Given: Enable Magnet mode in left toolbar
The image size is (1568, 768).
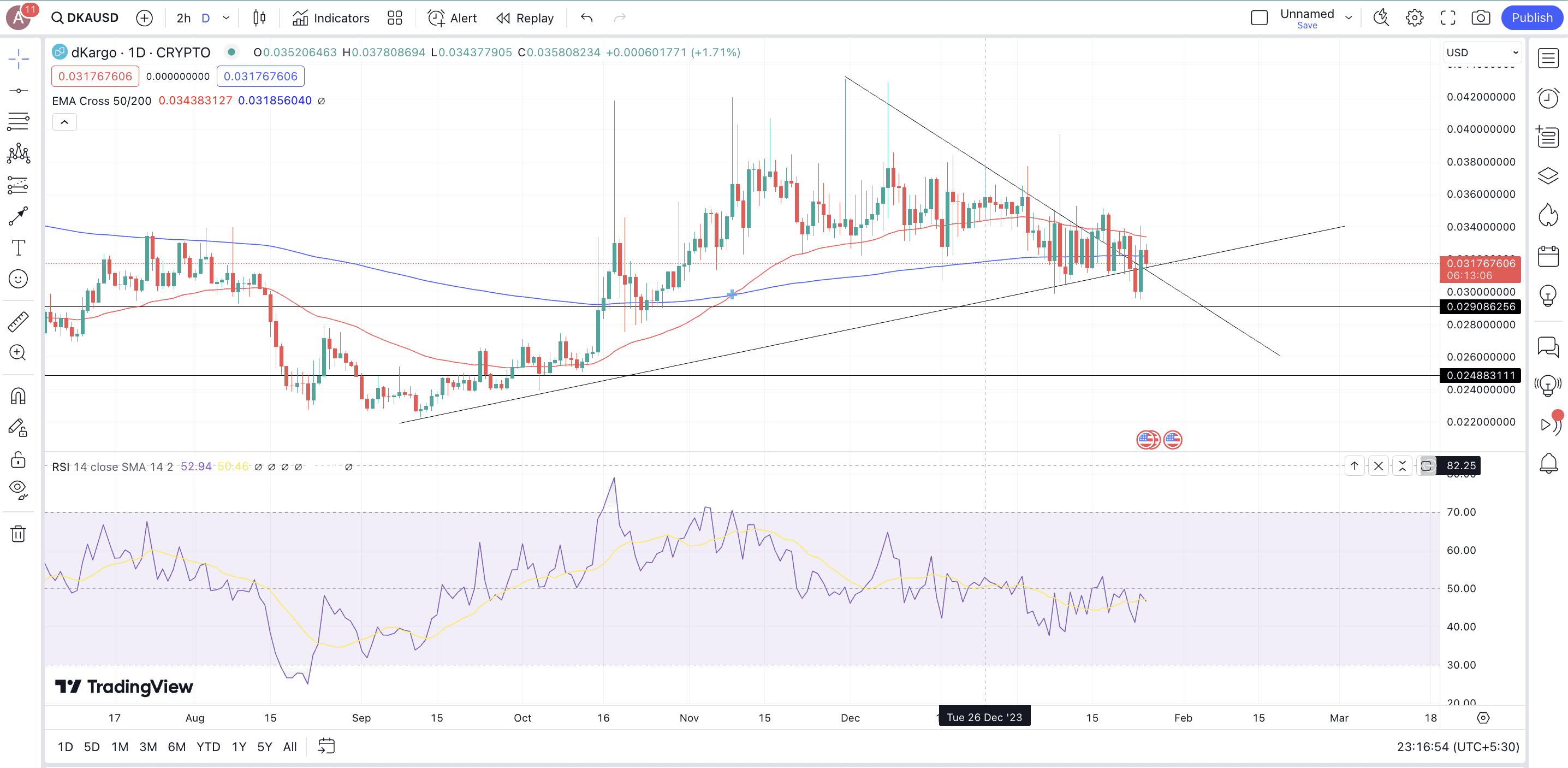Looking at the screenshot, I should tap(18, 397).
